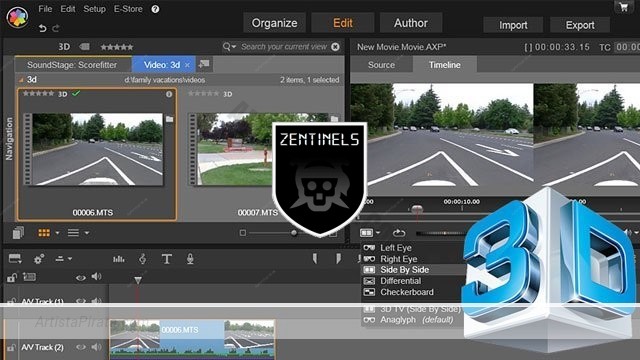Click the small thumbnail size icon

[243, 233]
